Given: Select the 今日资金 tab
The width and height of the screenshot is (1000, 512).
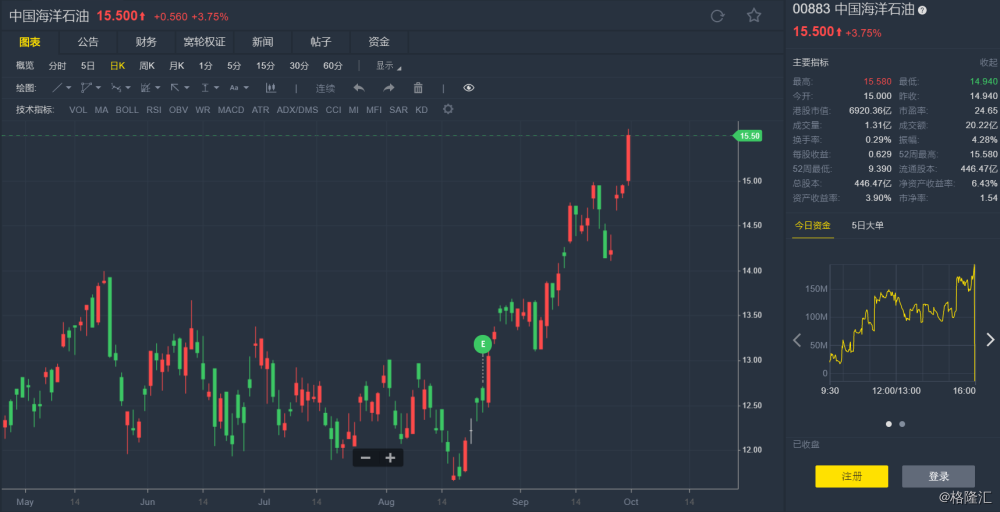Looking at the screenshot, I should click(x=812, y=225).
